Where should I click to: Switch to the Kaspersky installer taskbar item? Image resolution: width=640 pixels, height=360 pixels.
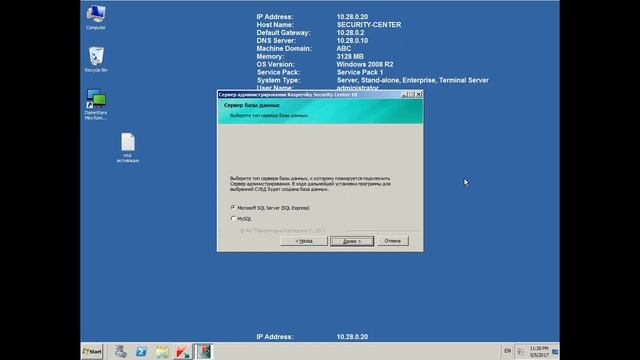(x=204, y=351)
